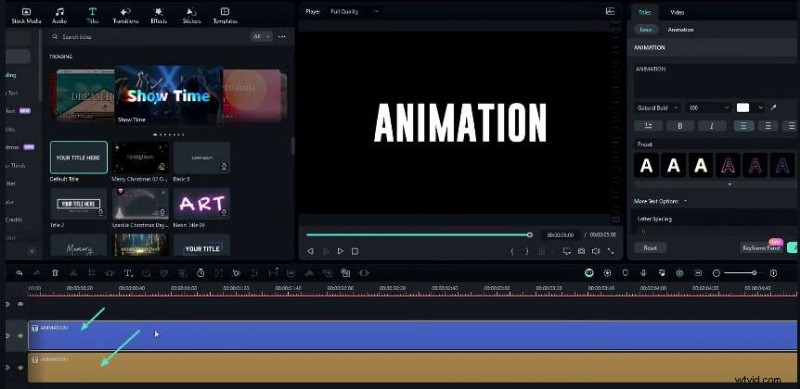The width and height of the screenshot is (800, 389).
Task: Stop the preview playback
Action: coord(355,251)
